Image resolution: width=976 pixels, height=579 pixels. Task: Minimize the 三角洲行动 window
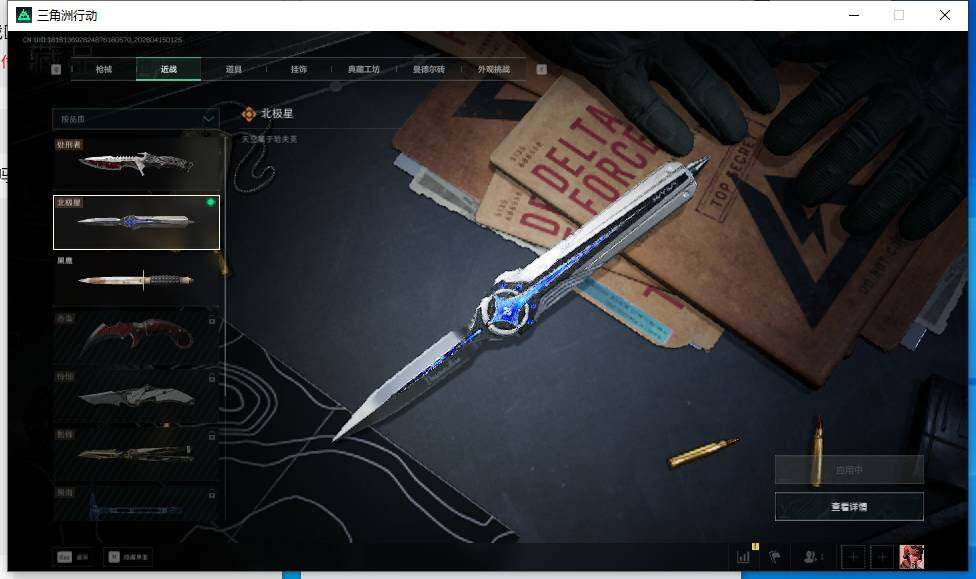[854, 15]
